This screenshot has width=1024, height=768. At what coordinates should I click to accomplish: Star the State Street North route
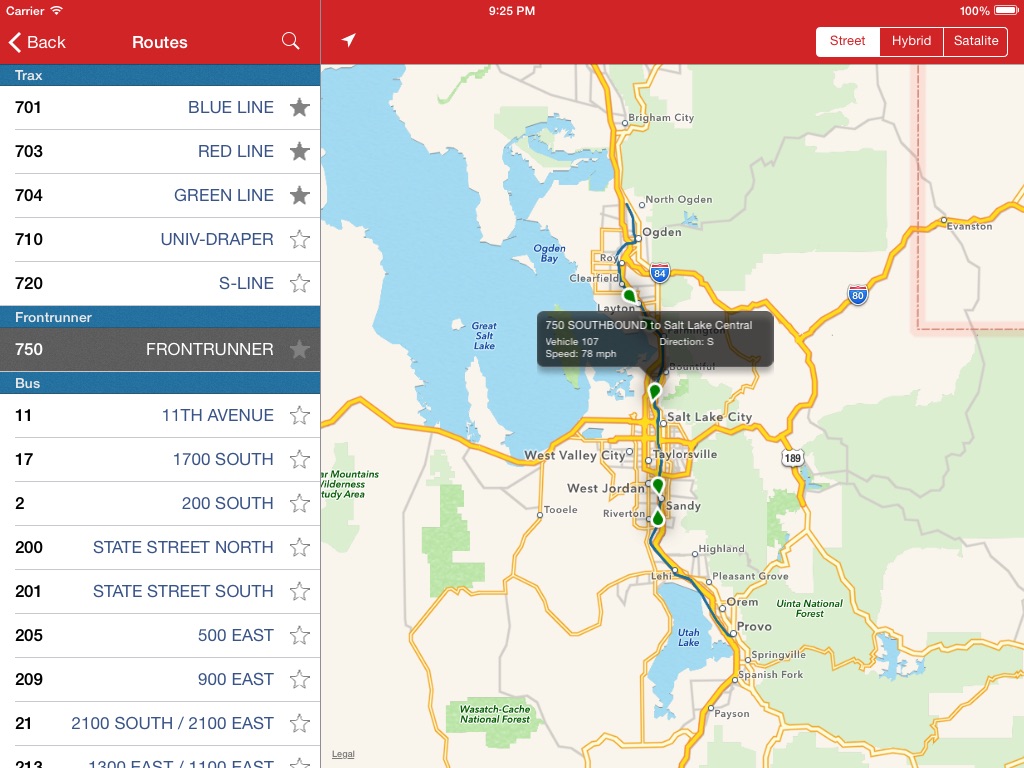300,547
